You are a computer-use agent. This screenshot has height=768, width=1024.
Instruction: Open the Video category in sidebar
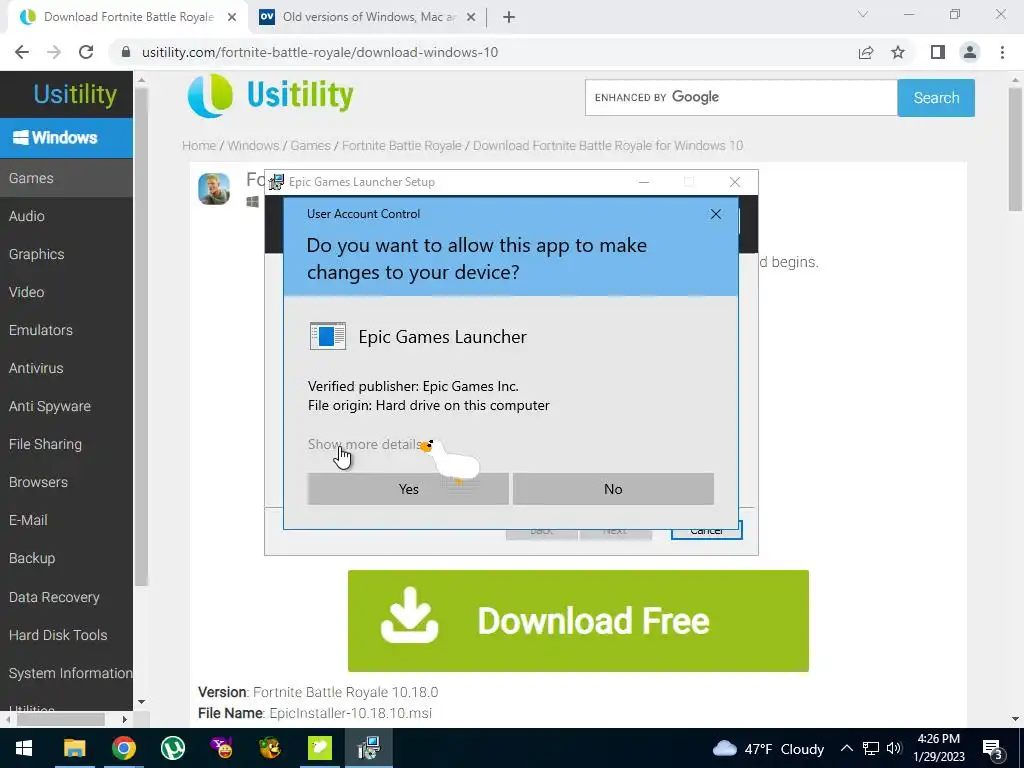click(66, 292)
